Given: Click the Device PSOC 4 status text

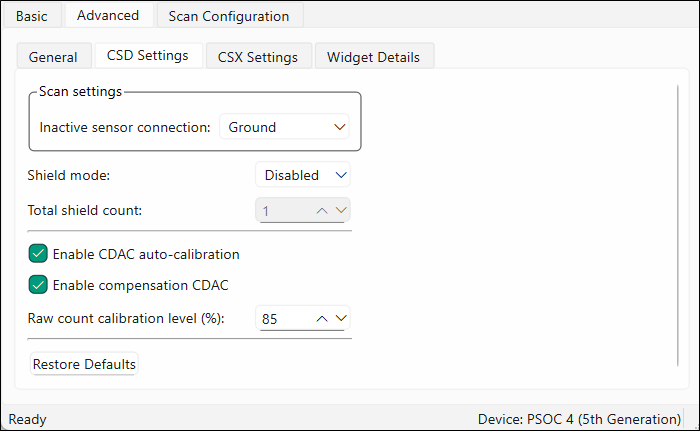Looking at the screenshot, I should pos(582,419).
